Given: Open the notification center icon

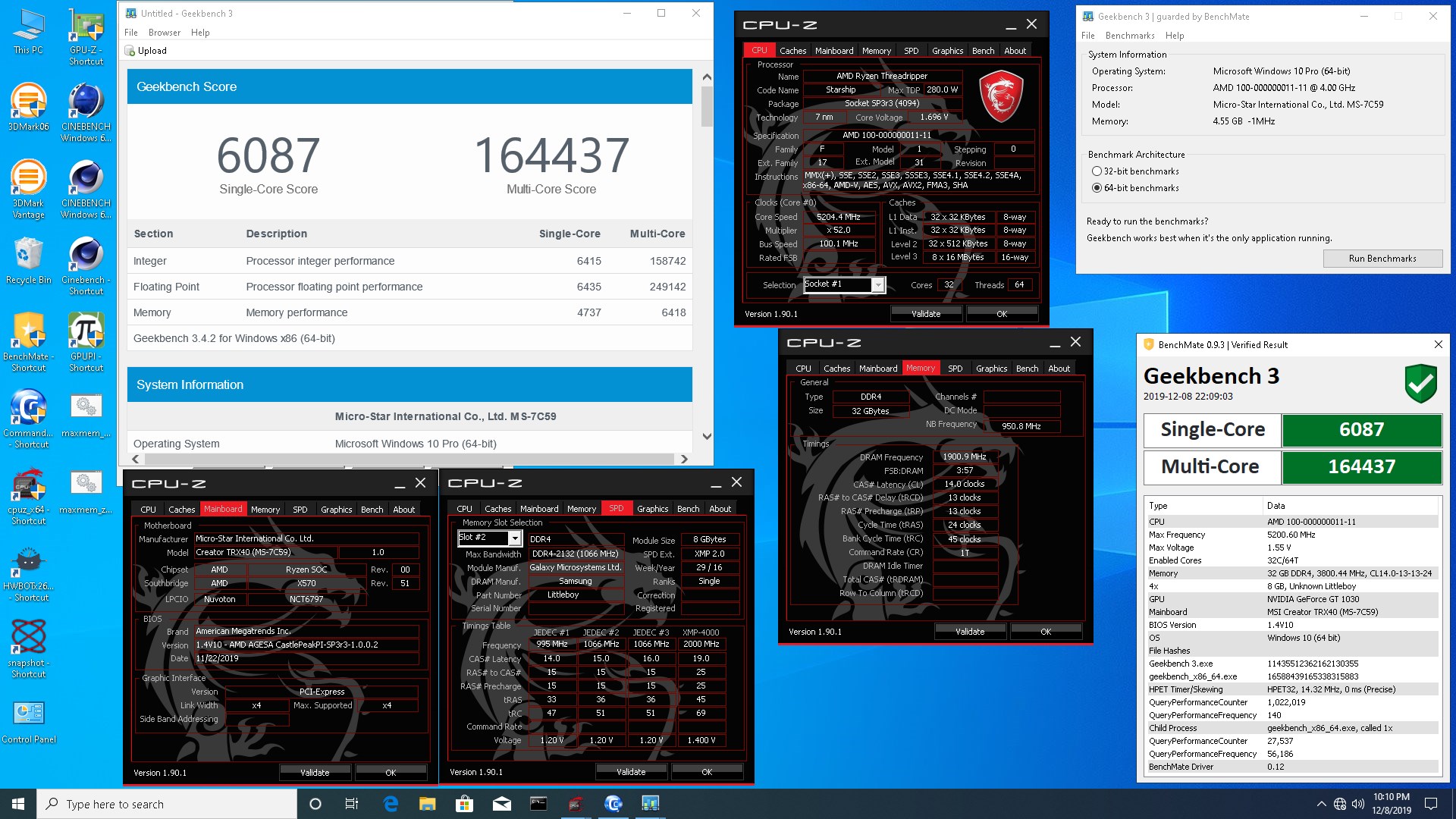Looking at the screenshot, I should pos(1431,804).
